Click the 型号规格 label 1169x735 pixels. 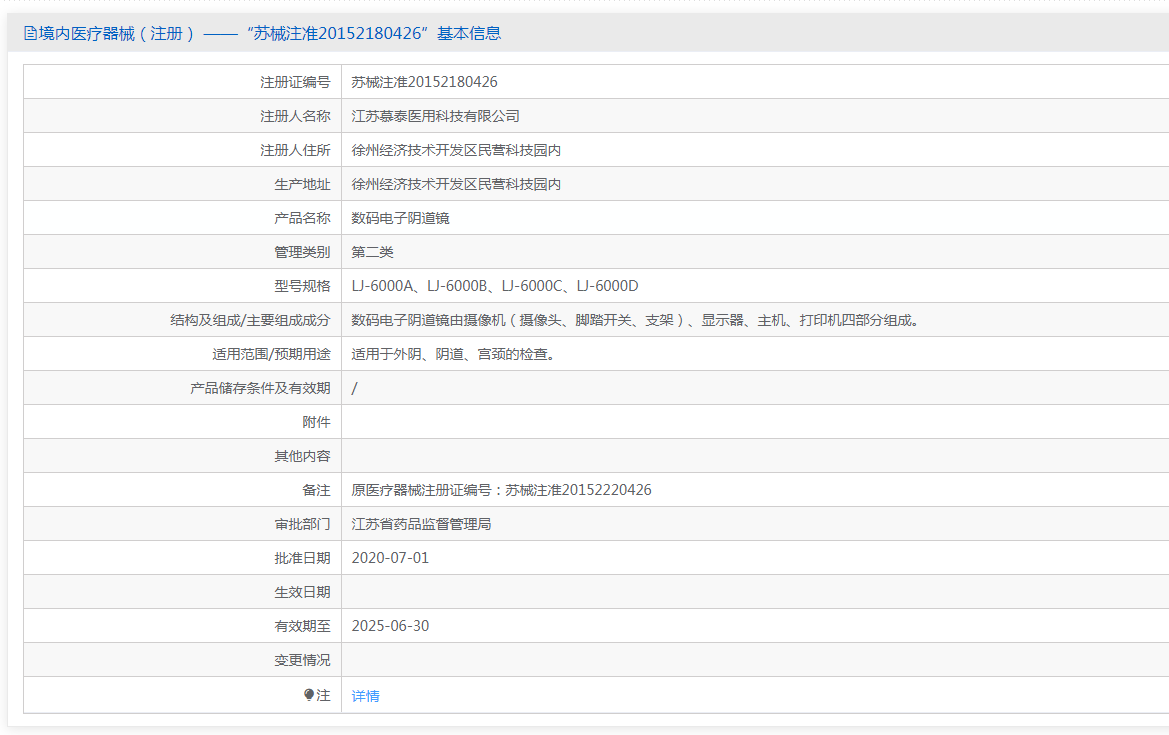click(x=302, y=286)
